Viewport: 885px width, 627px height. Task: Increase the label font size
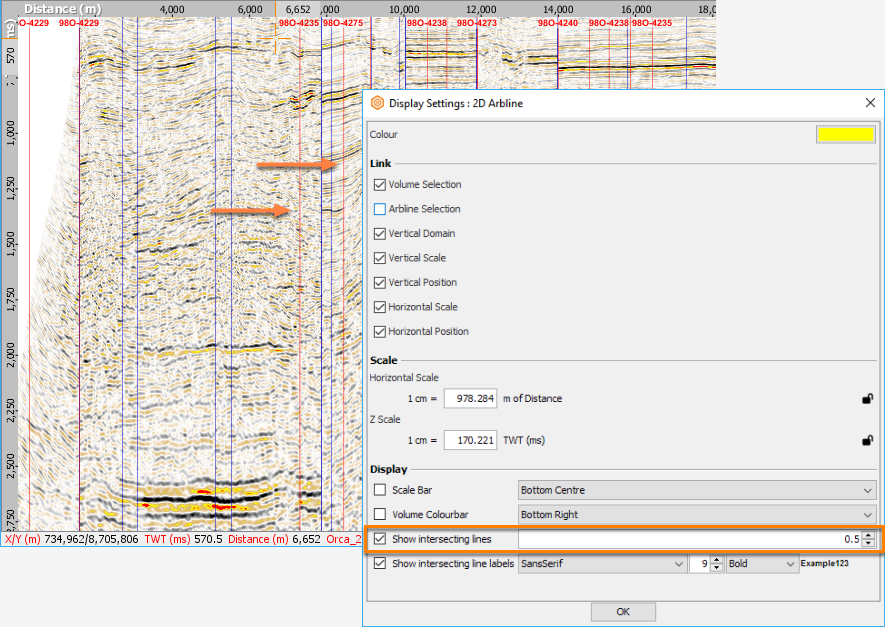(717, 560)
